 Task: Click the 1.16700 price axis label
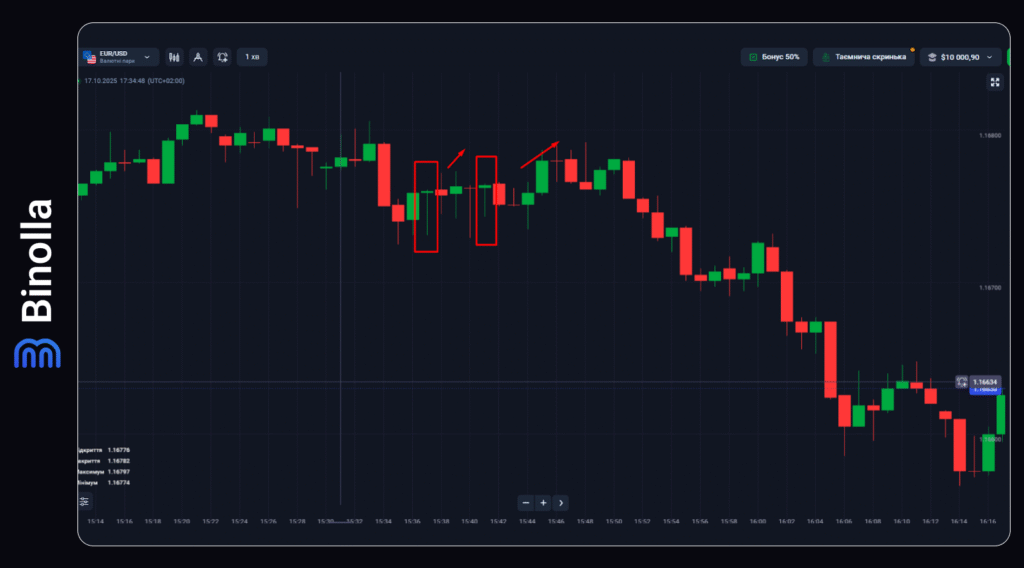[990, 286]
